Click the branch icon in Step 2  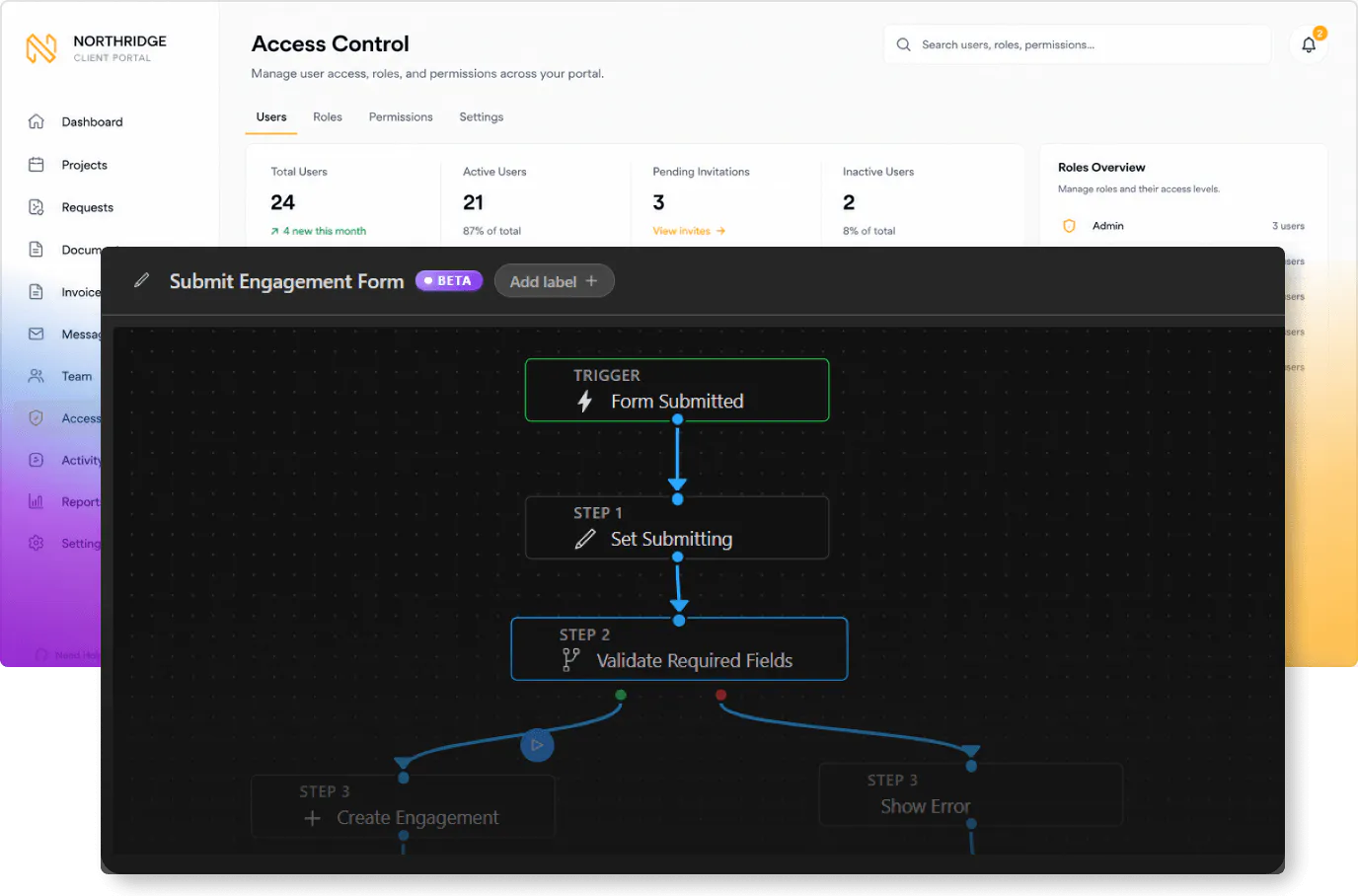tap(570, 660)
